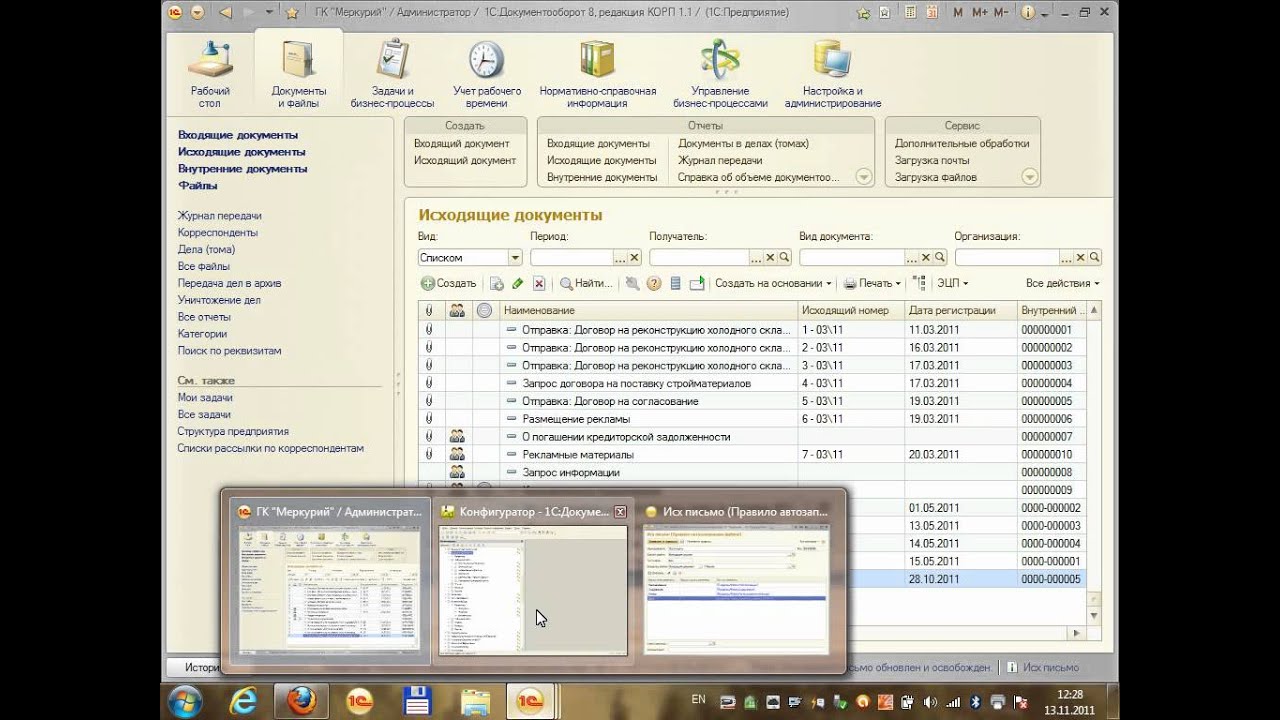Select Внутренние документы in navigation panel
The height and width of the screenshot is (720, 1280).
pos(242,168)
